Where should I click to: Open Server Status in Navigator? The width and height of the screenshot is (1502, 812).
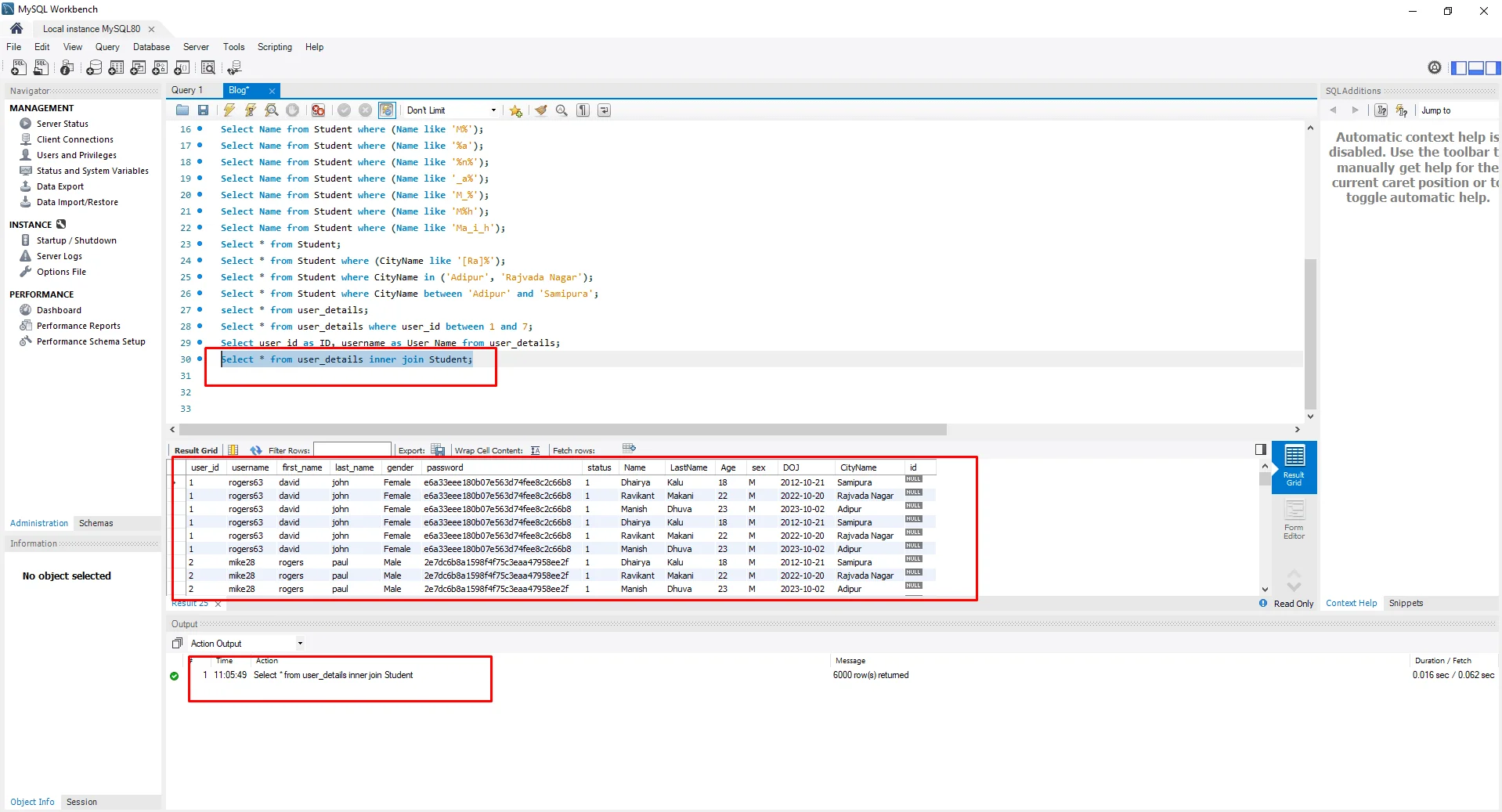tap(62, 124)
